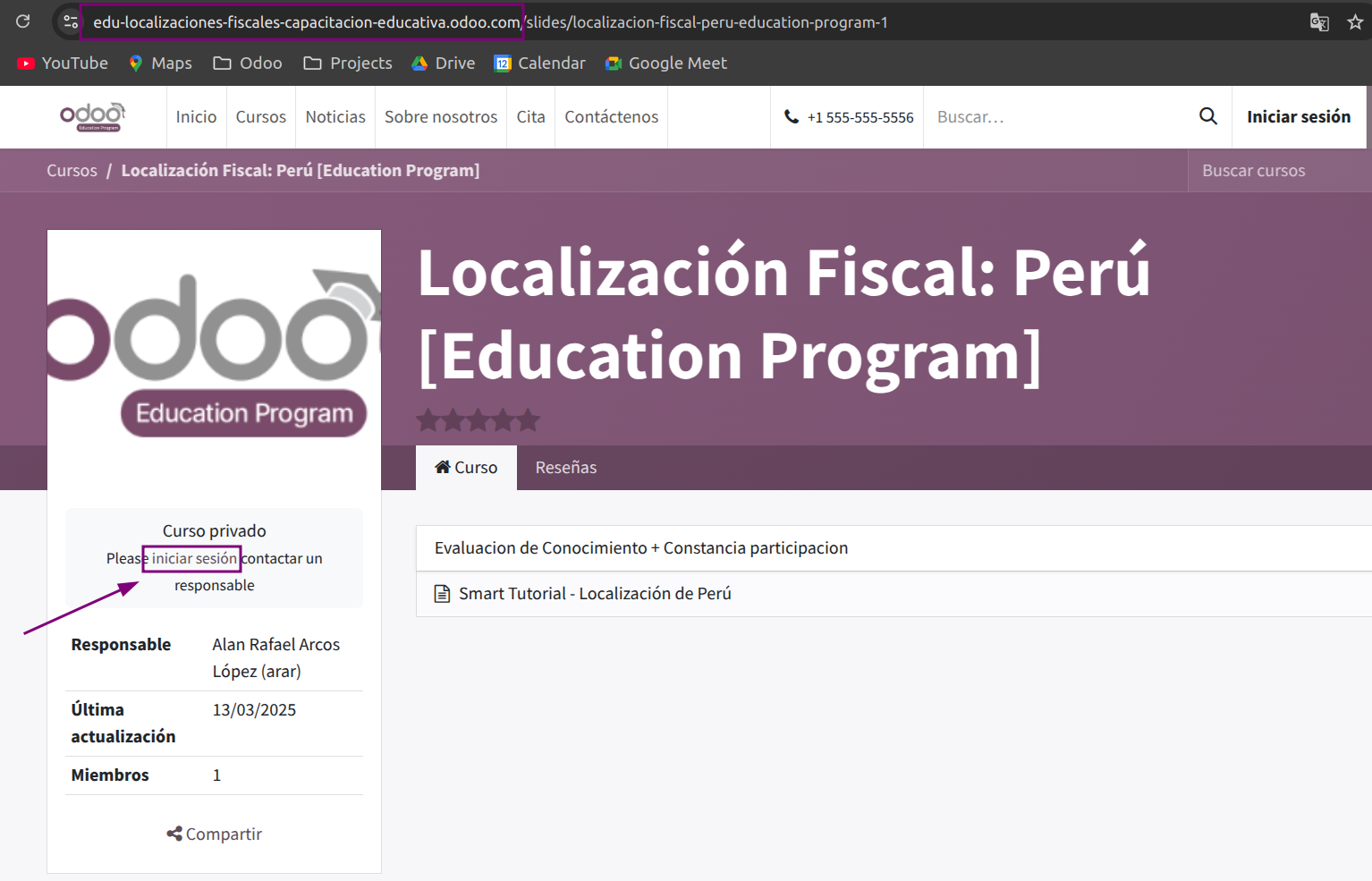This screenshot has height=881, width=1372.
Task: Click the course title Localización Fiscal: Perú heading
Action: coord(783,315)
